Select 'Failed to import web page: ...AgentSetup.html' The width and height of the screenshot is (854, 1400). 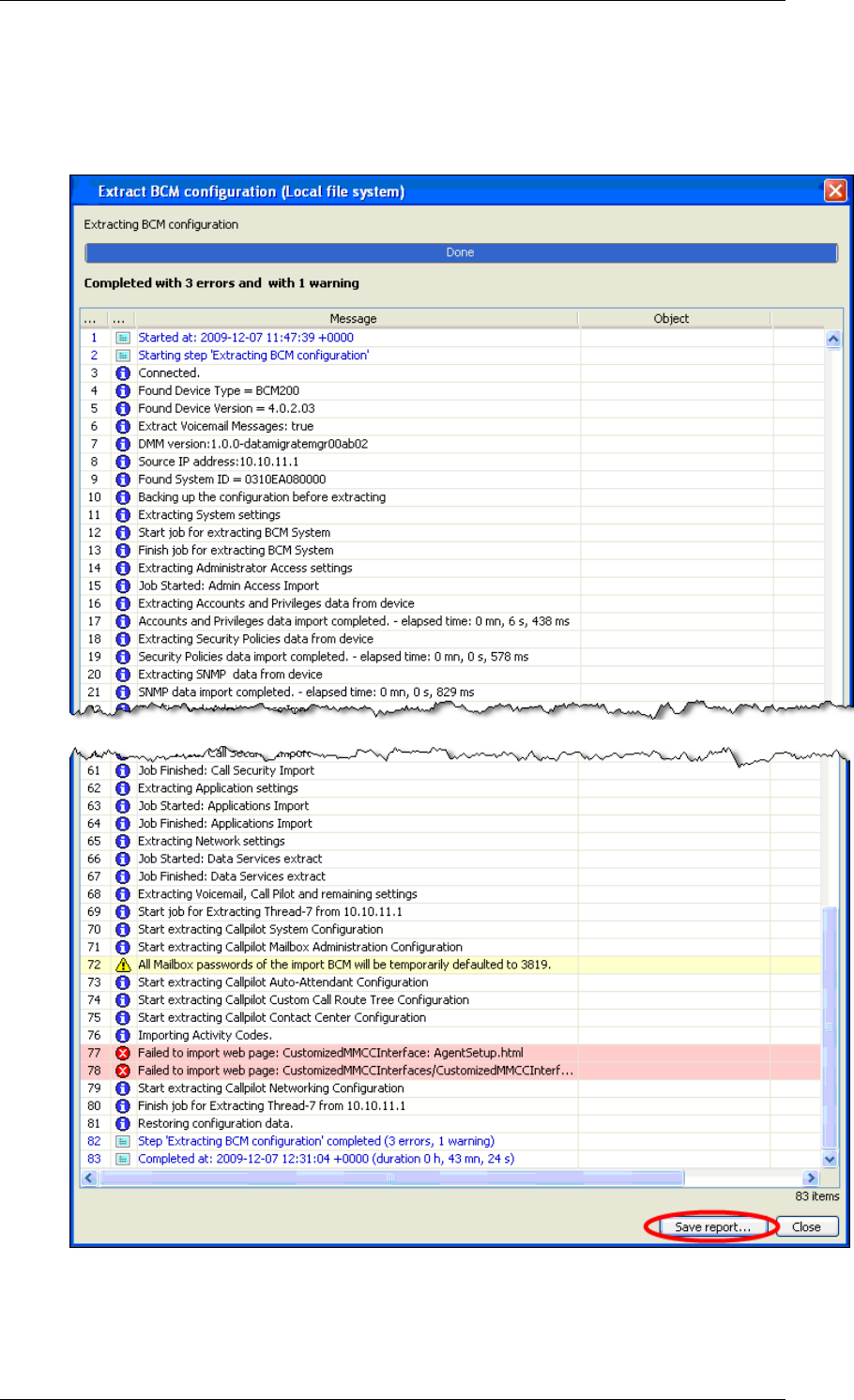tap(330, 1053)
